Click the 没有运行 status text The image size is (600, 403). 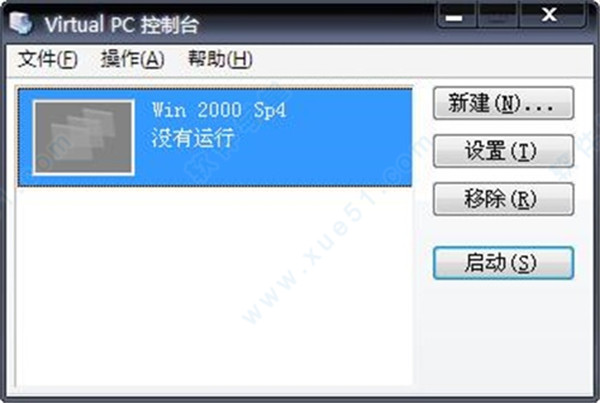pos(192,138)
